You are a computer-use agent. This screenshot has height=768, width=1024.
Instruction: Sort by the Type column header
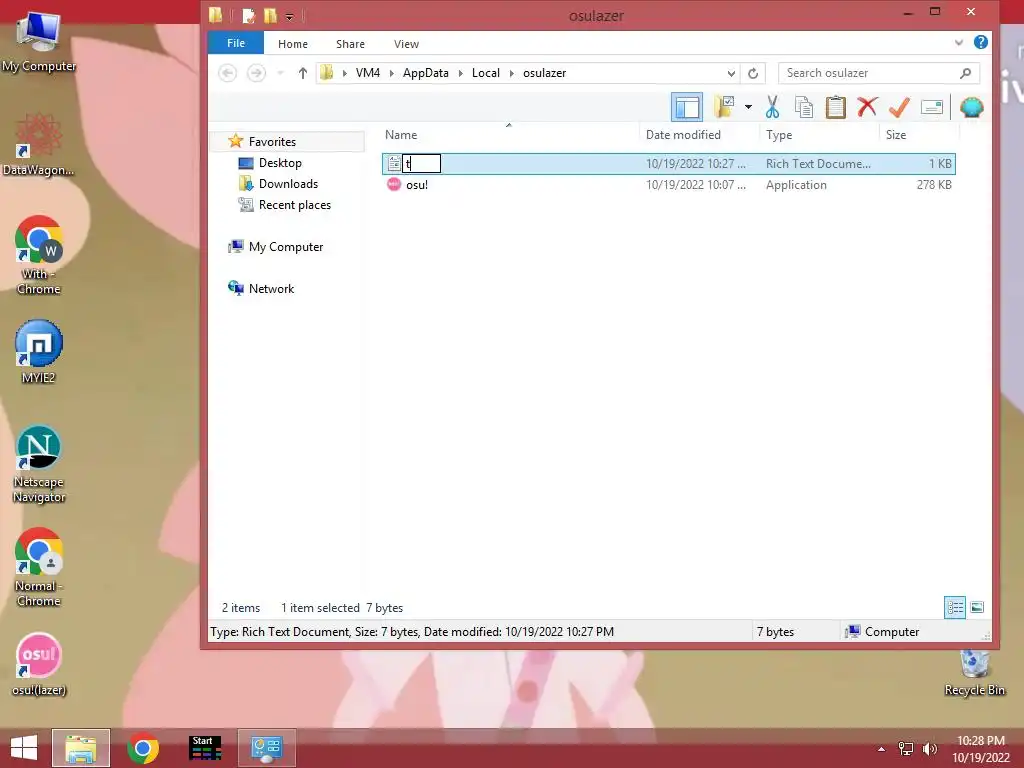[820, 135]
